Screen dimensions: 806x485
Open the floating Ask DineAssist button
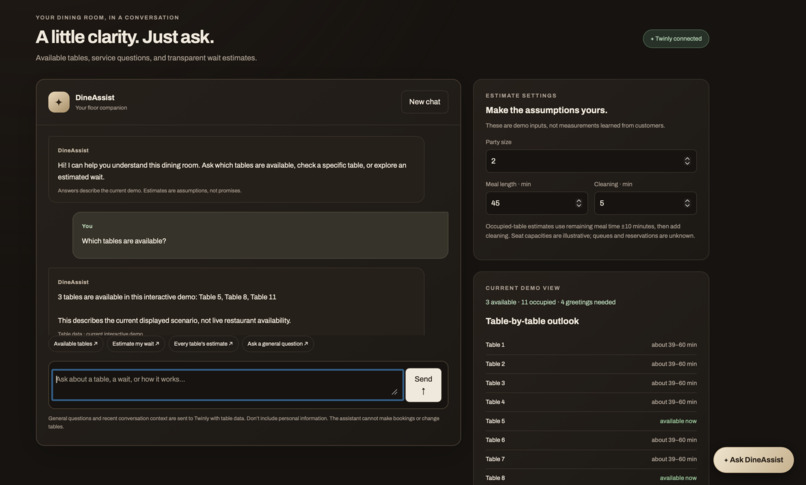753,460
